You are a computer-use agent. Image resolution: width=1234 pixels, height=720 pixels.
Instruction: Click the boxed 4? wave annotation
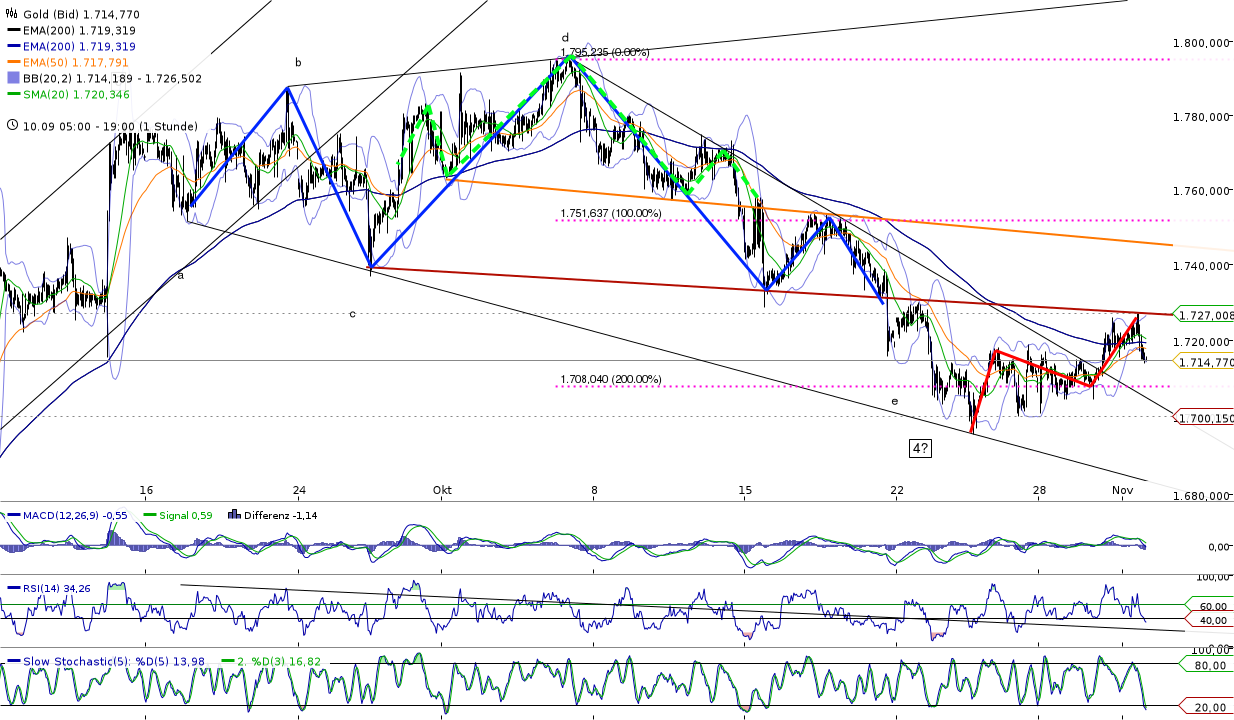point(920,447)
